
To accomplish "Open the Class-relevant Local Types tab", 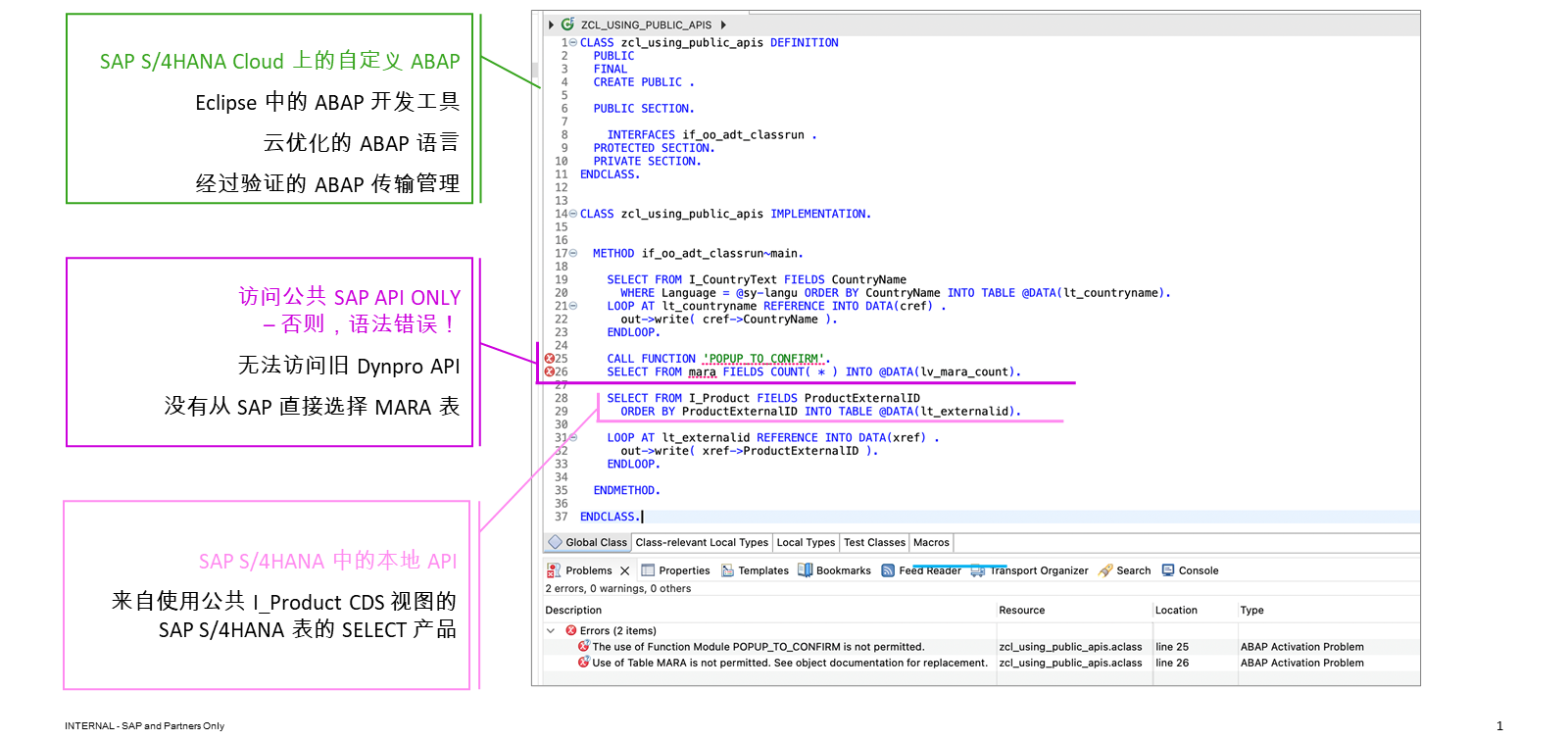I will coord(702,542).
